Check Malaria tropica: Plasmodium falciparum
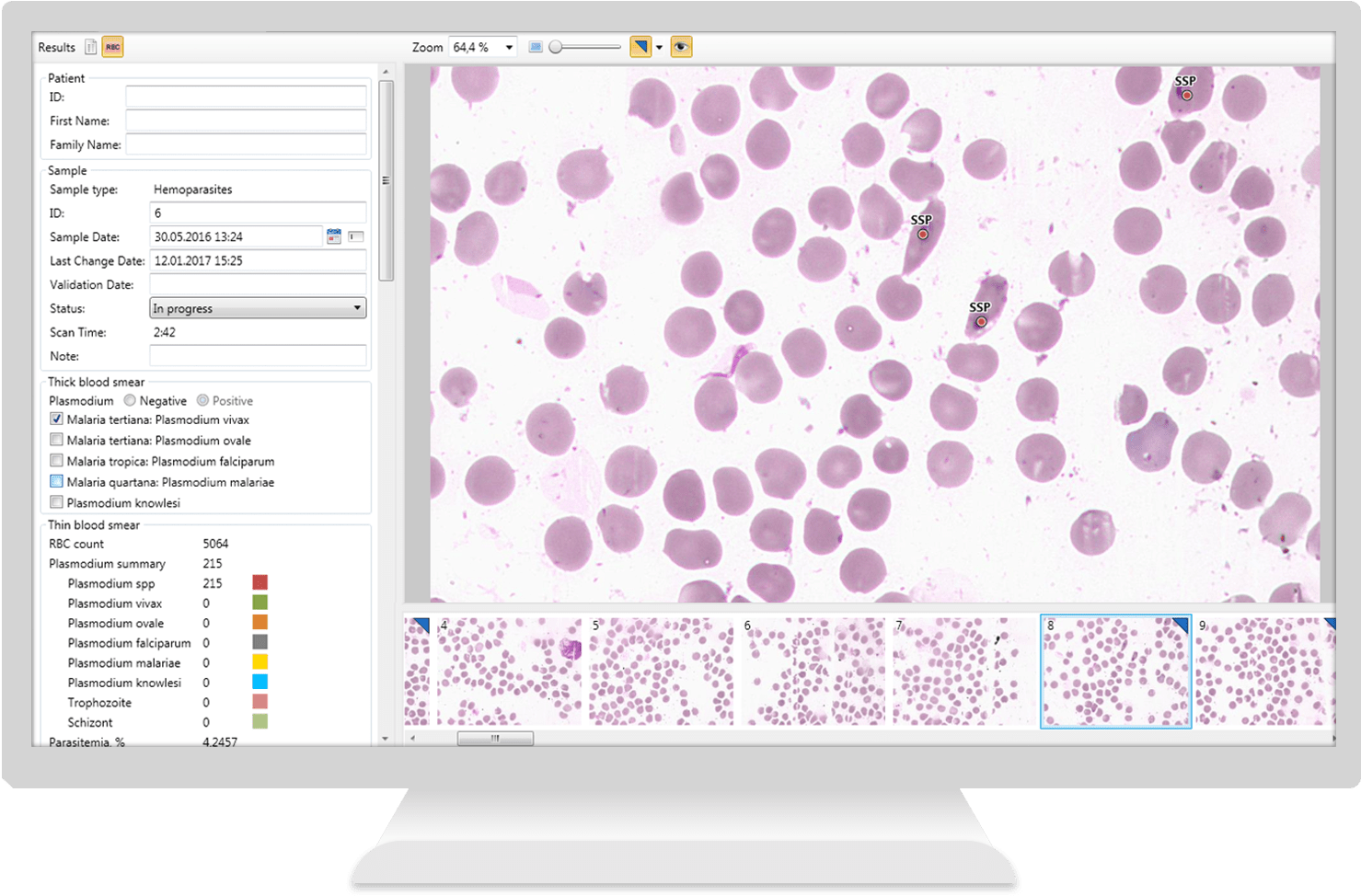The width and height of the screenshot is (1361, 896). point(57,461)
